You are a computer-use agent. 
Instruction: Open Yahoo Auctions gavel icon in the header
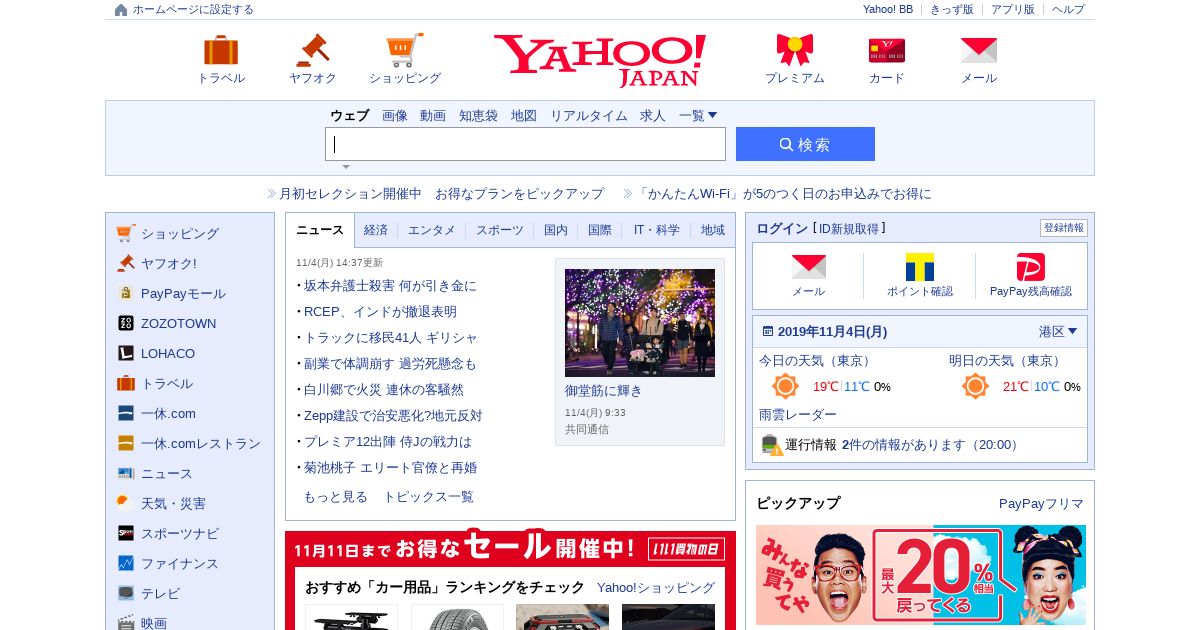[x=313, y=50]
